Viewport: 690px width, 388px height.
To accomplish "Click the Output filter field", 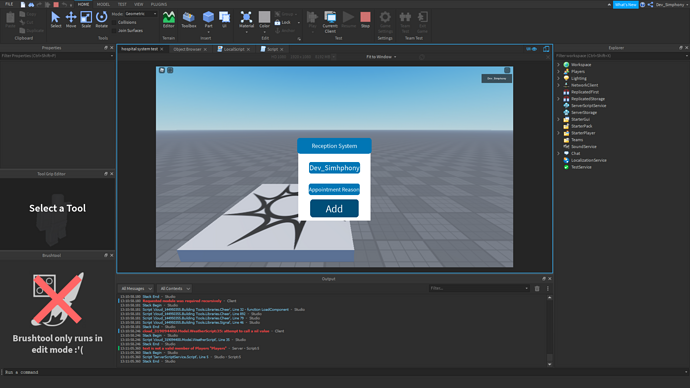I will pos(479,288).
